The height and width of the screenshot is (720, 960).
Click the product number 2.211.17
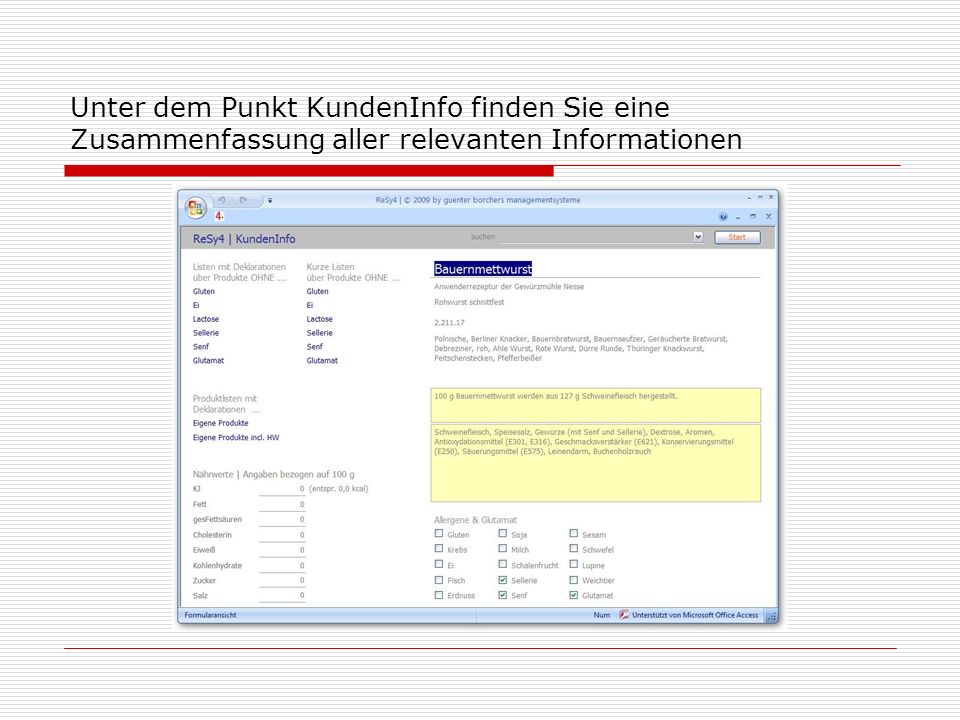(449, 323)
